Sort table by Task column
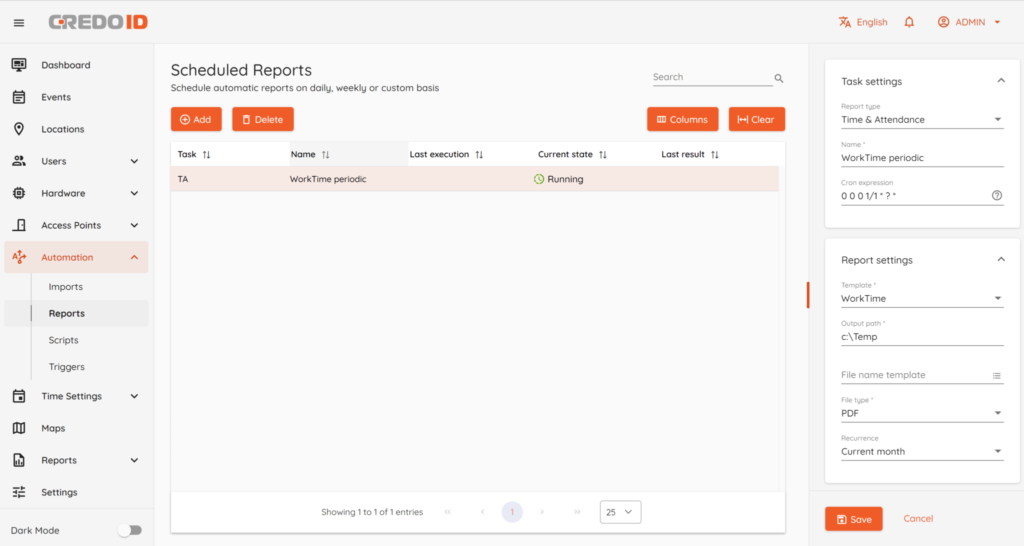The height and width of the screenshot is (546, 1024). 207,155
